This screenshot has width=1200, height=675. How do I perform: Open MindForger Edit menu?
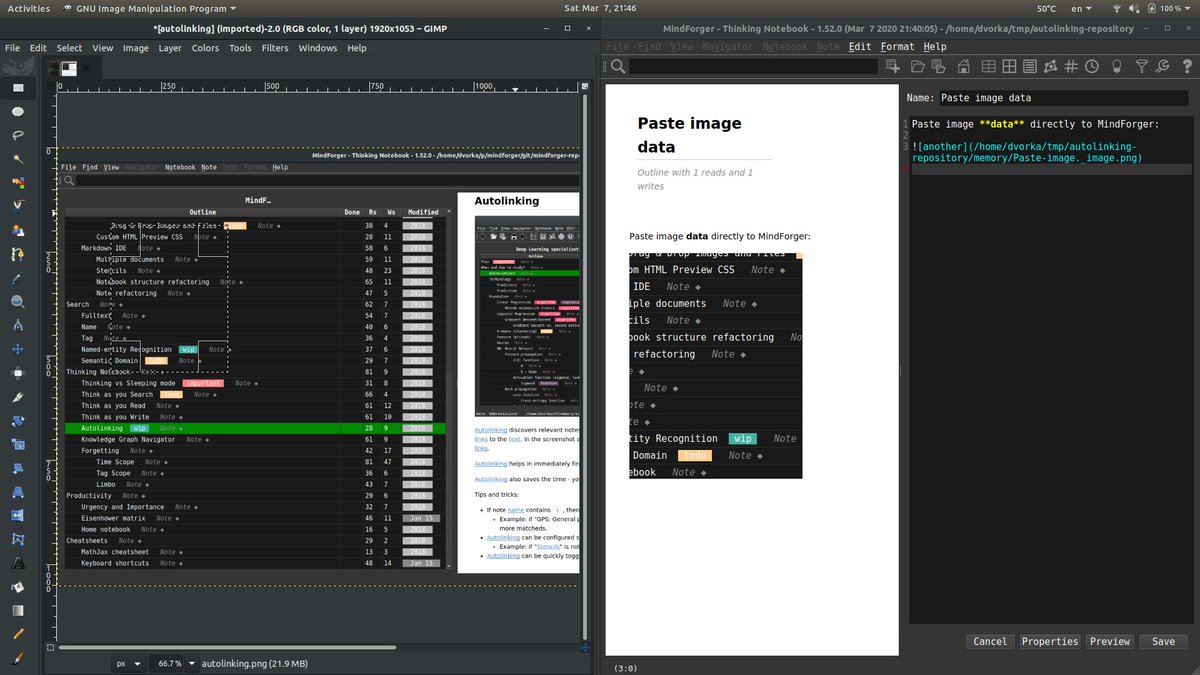pyautogui.click(x=859, y=46)
